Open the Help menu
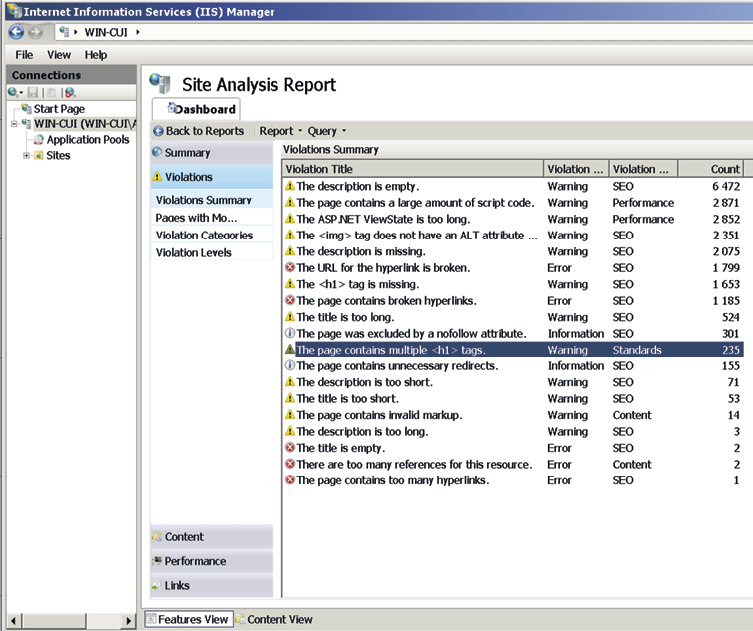Image resolution: width=753 pixels, height=631 pixels. pos(96,55)
